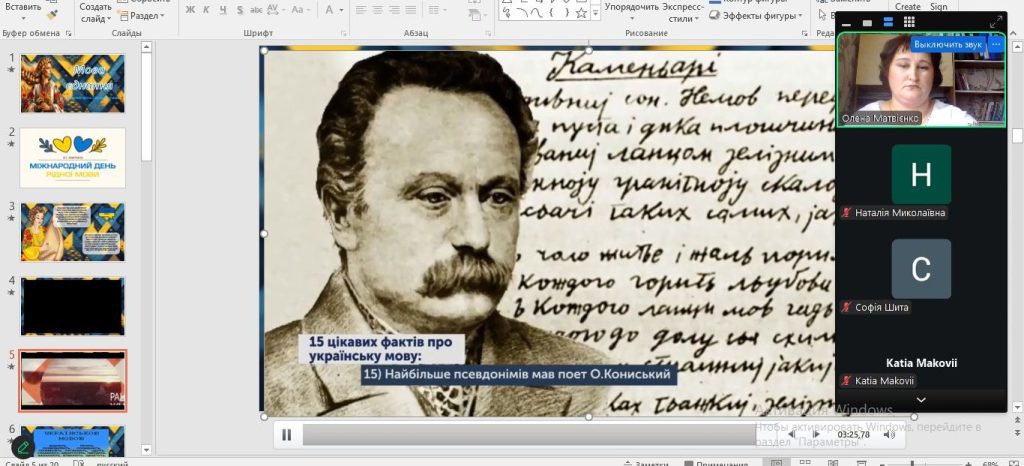Align text right in paragraph group

click(394, 10)
